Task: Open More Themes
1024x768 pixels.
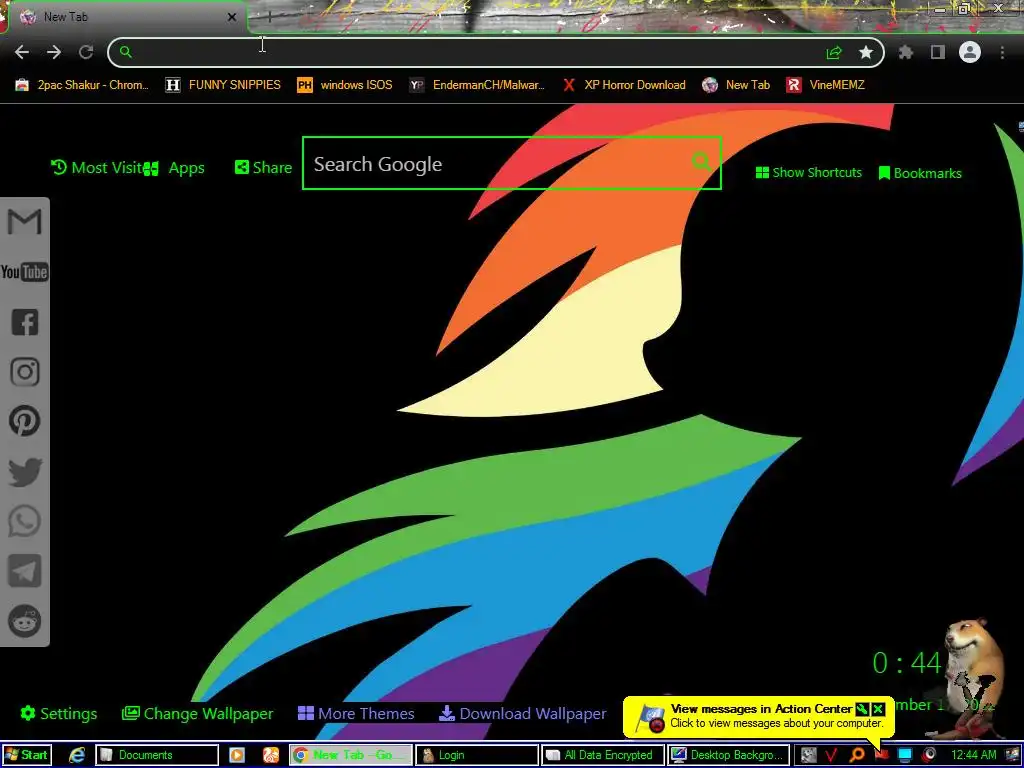Action: (x=356, y=714)
